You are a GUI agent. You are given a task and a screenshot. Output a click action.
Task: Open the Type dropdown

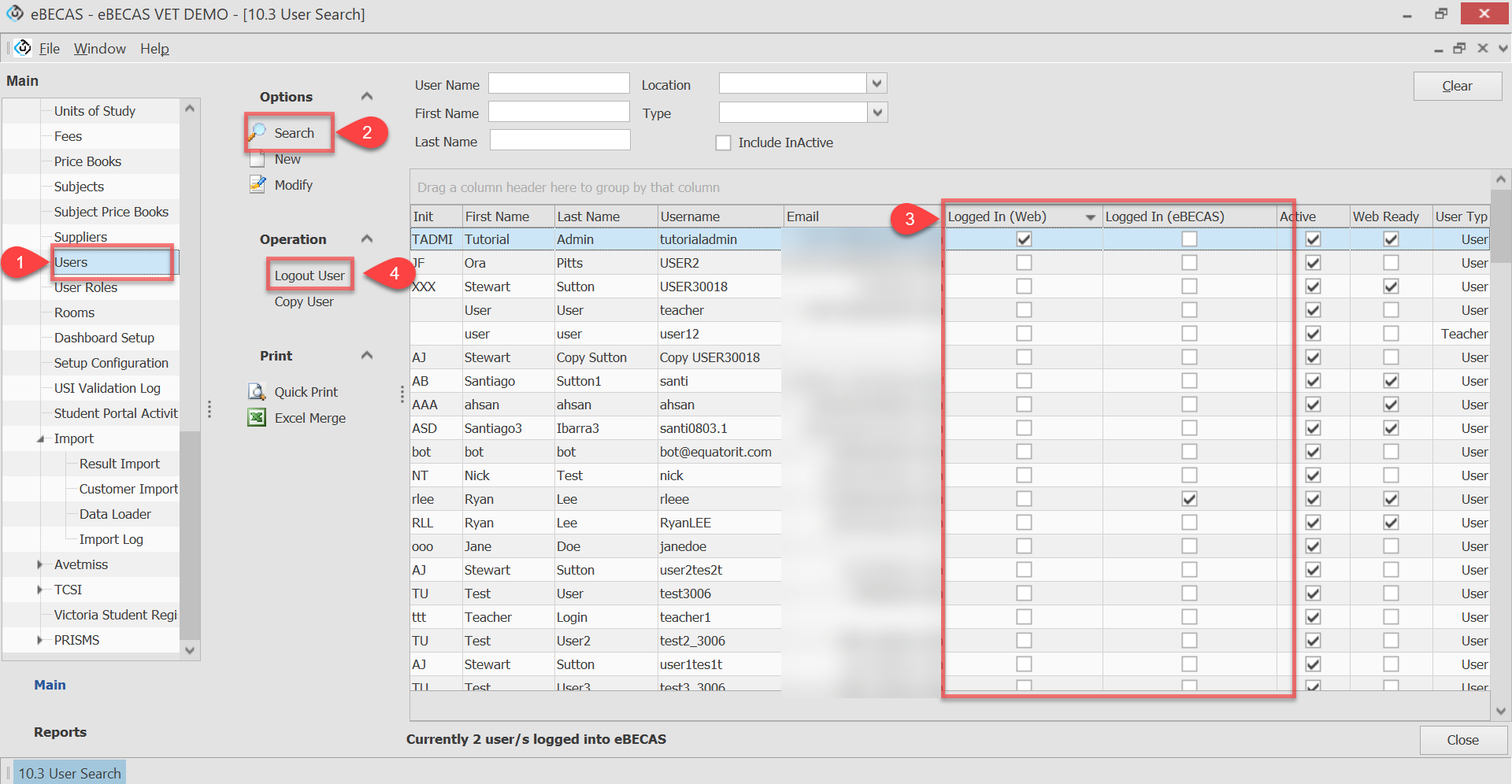[876, 113]
